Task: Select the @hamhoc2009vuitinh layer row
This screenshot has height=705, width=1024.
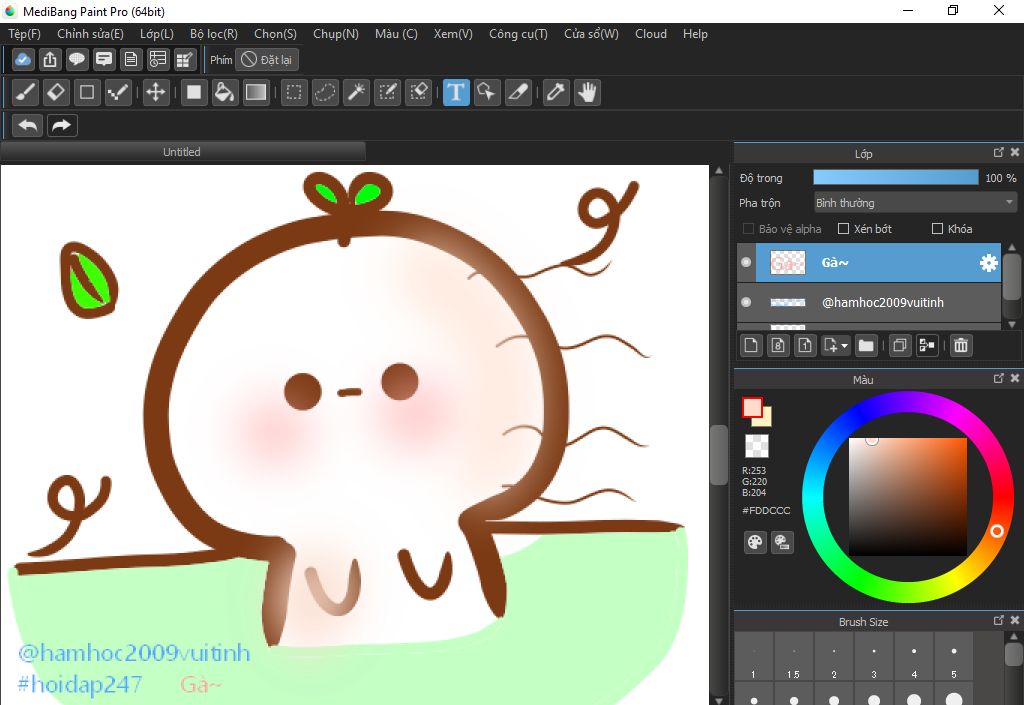Action: (869, 302)
